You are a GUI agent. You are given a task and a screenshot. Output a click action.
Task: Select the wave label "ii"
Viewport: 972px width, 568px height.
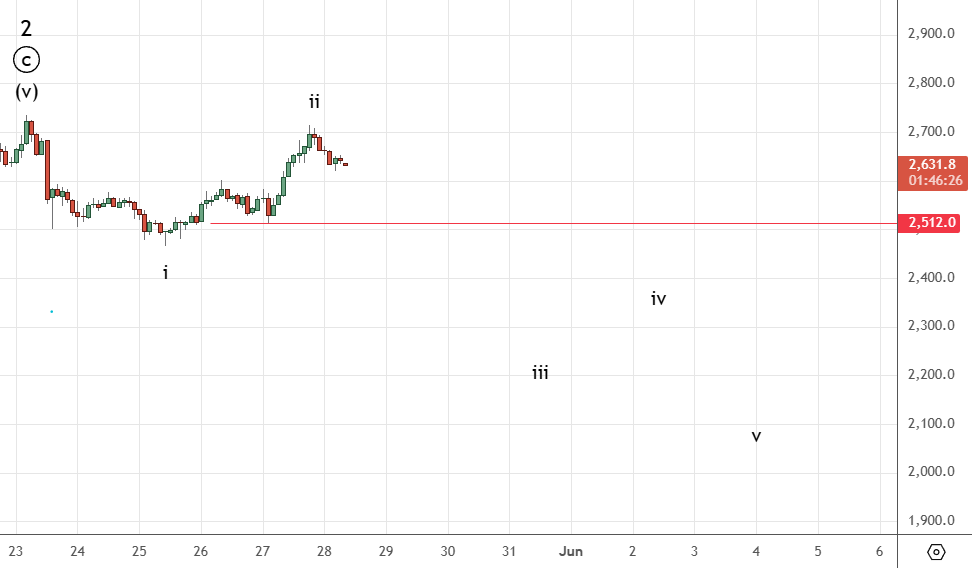point(314,101)
